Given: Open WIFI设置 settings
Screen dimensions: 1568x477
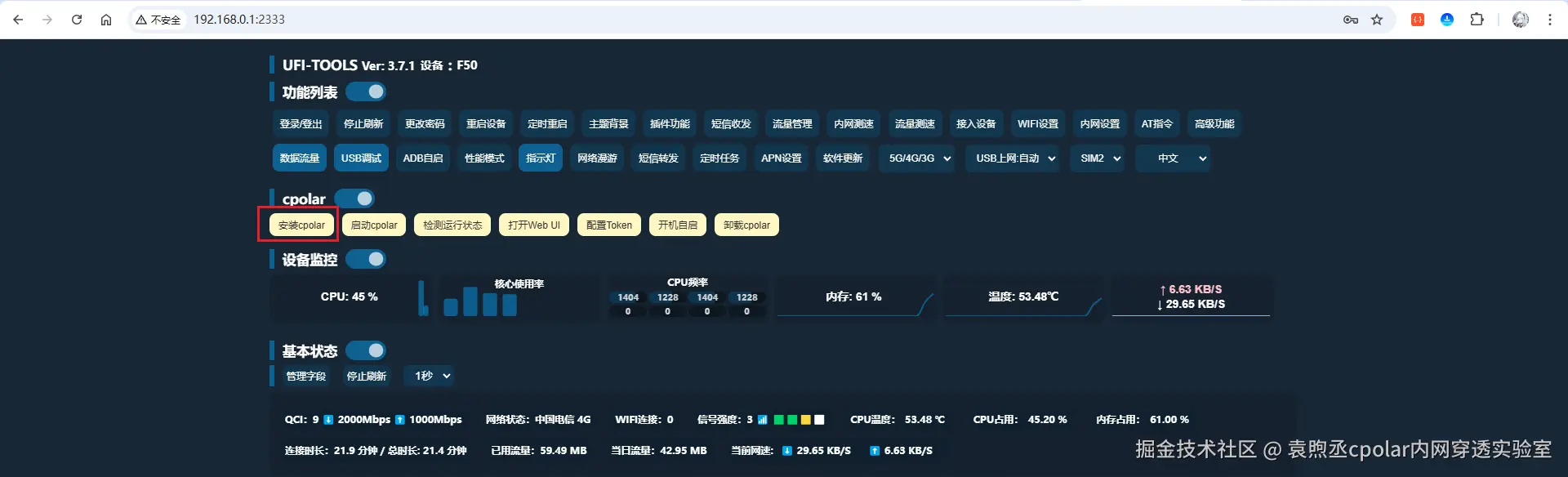Looking at the screenshot, I should [1038, 123].
